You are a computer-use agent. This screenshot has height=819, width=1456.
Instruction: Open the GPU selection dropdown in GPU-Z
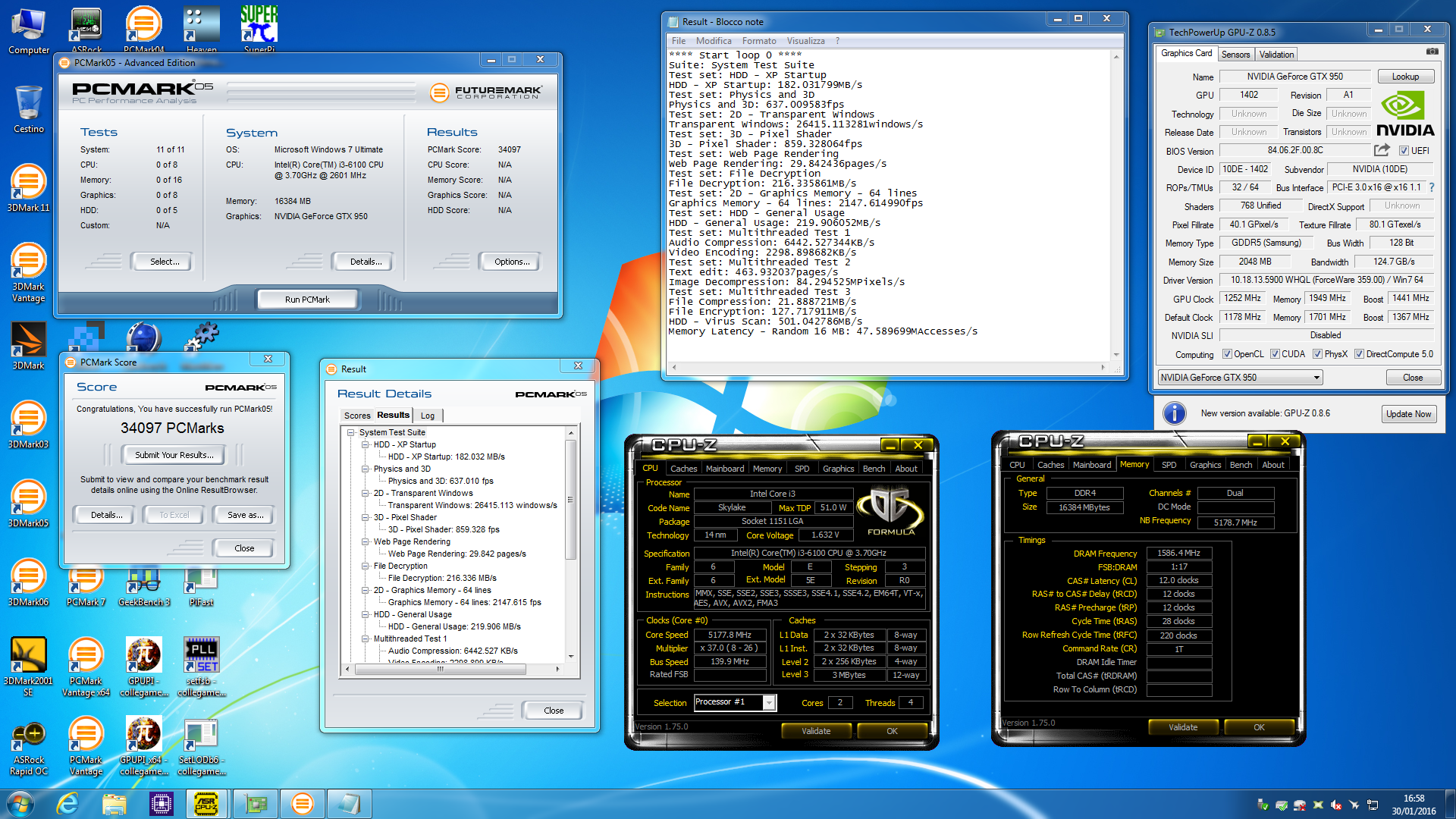click(1240, 378)
